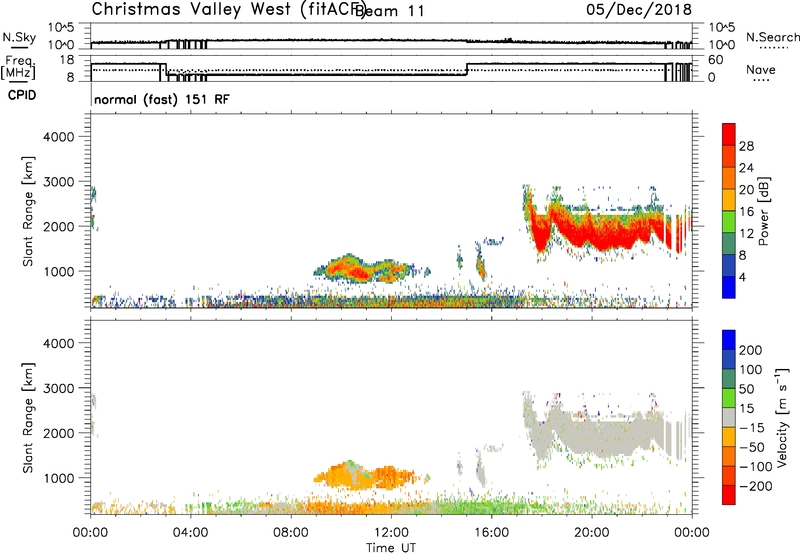800x554 pixels.
Task: Click the Power colorbar's green 12 dB segment
Action: click(x=729, y=222)
